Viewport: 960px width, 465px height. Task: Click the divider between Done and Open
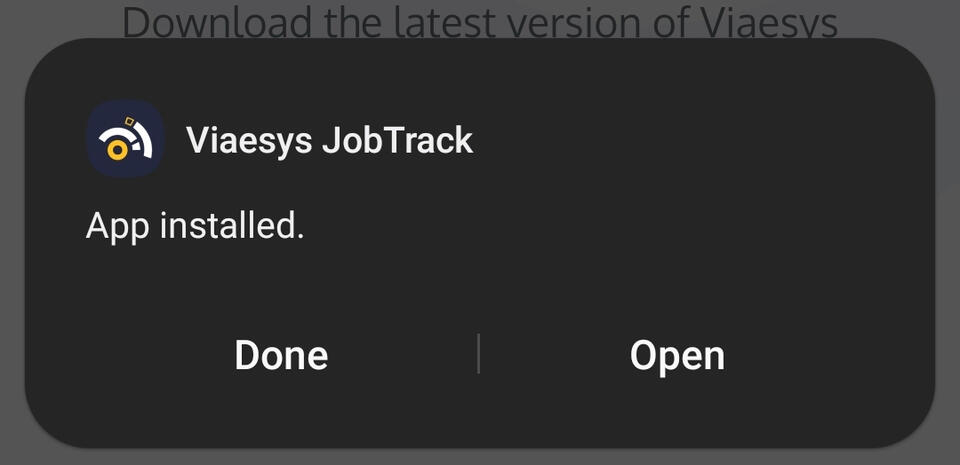click(x=479, y=354)
